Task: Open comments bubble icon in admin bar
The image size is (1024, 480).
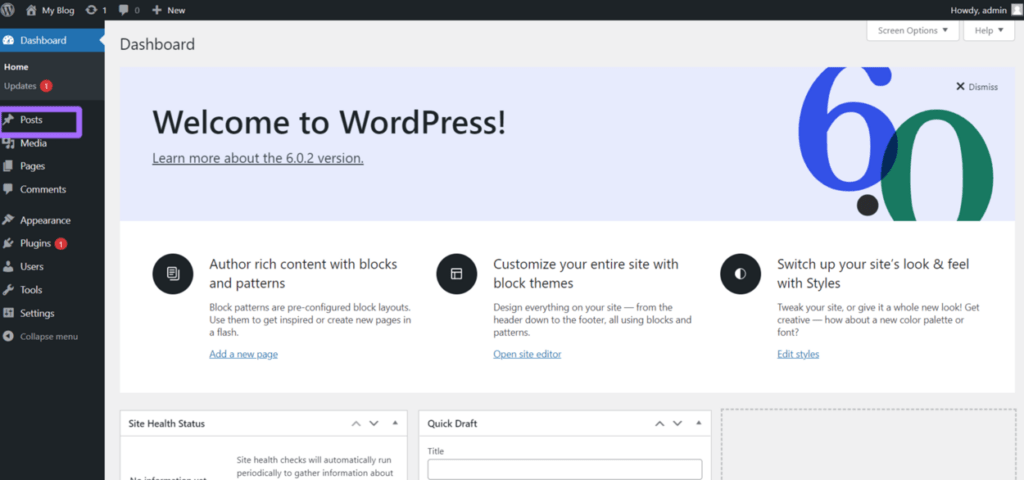Action: coord(124,10)
